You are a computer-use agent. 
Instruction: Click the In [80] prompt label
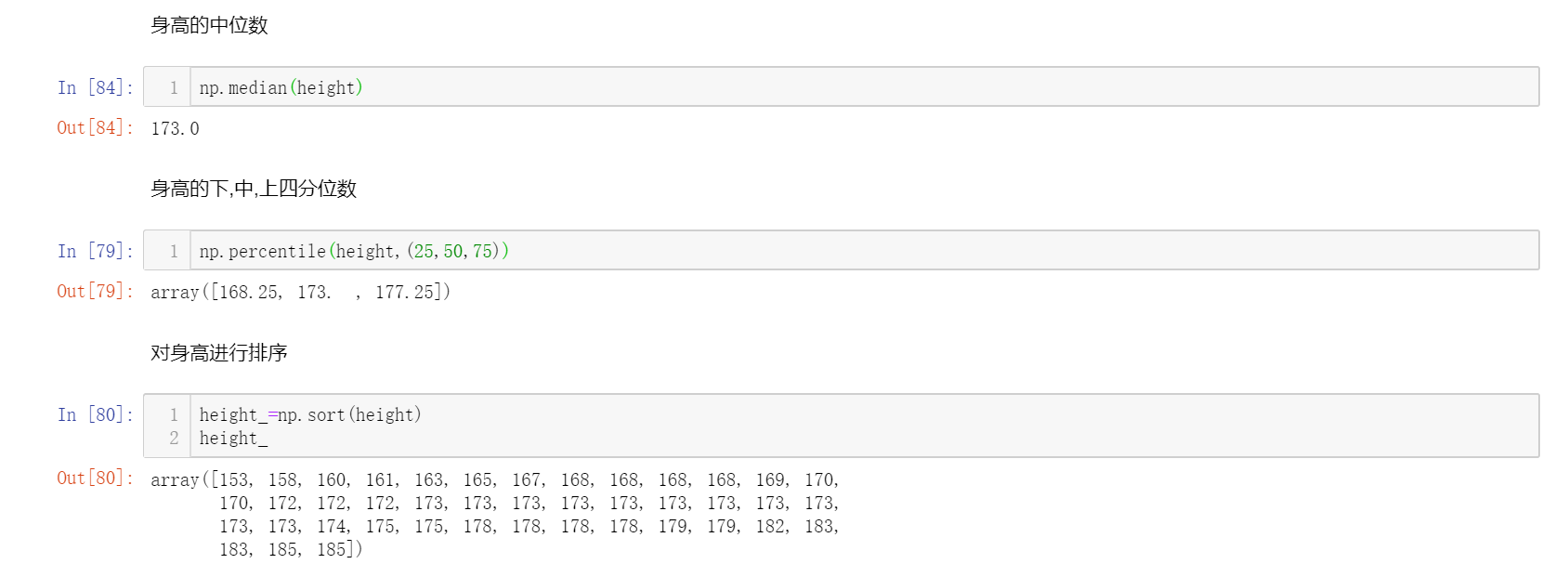(95, 414)
